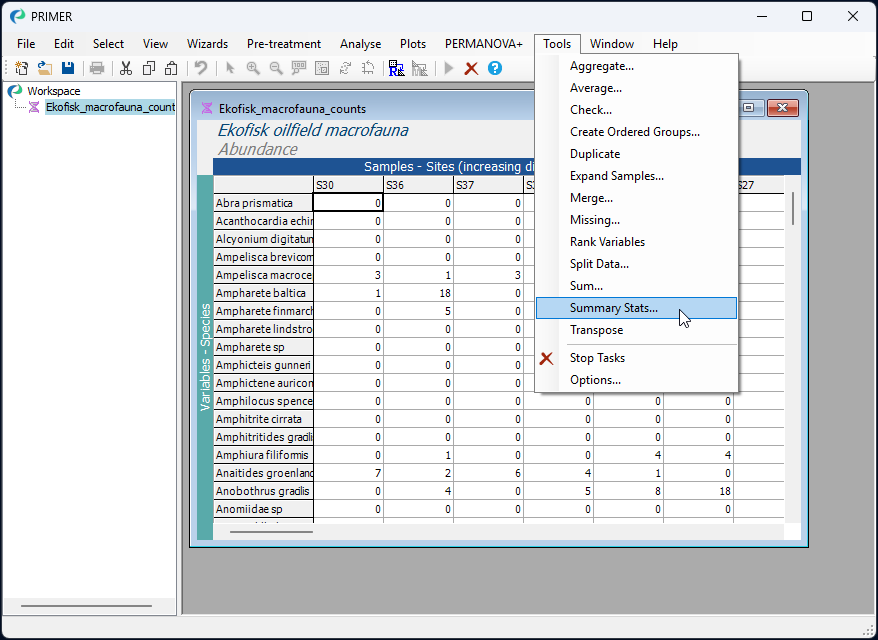
Task: Click the New workspace toolbar icon
Action: 21,68
